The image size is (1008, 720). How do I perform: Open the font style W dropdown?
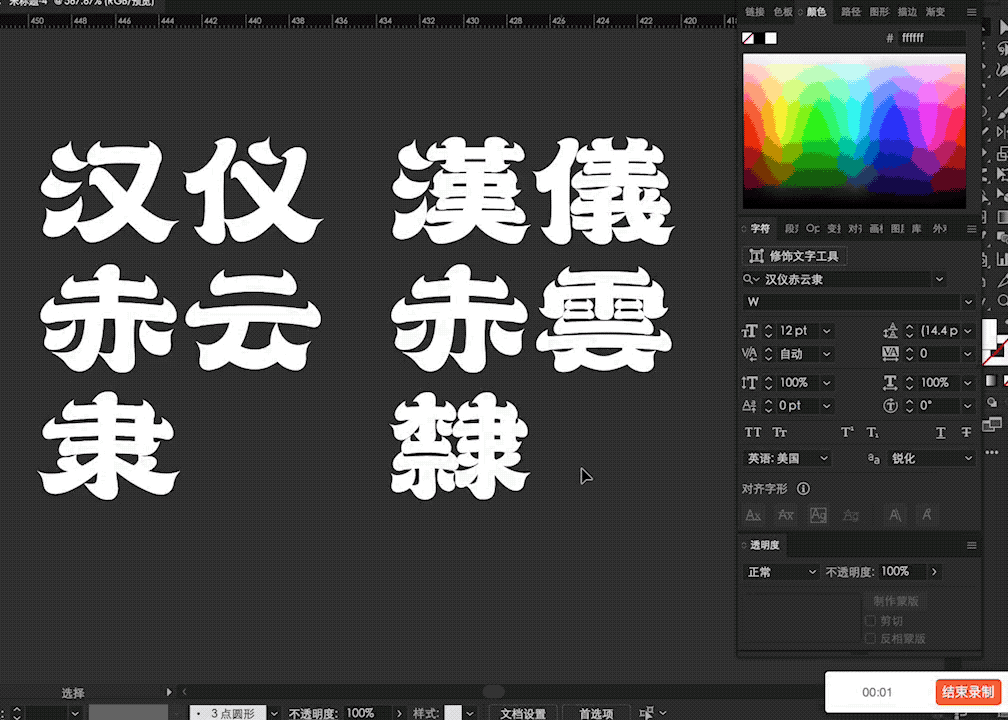pos(968,302)
